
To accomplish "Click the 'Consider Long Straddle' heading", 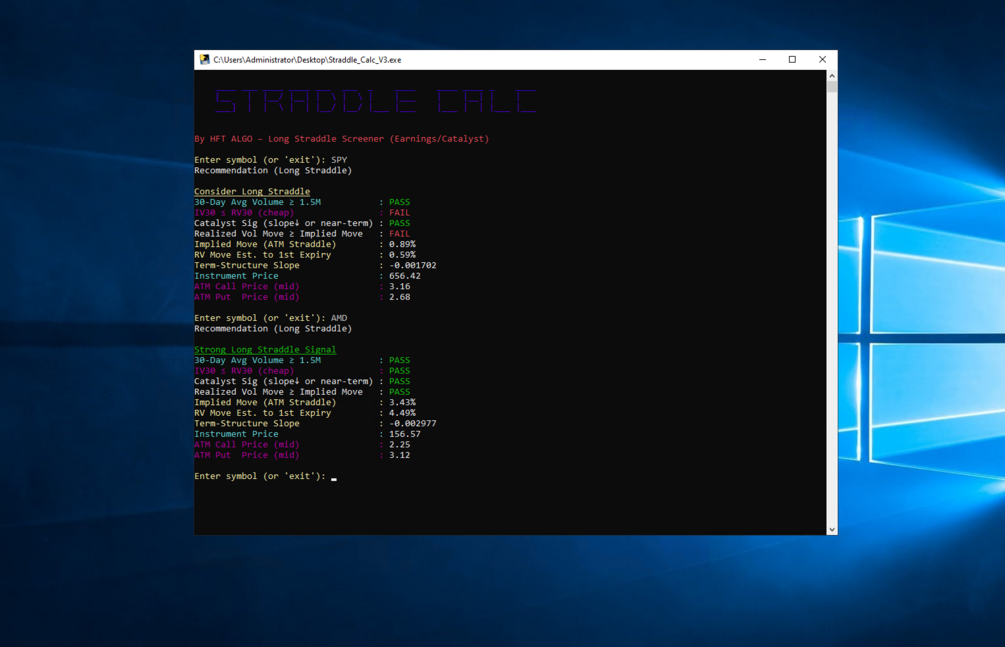I will 252,191.
